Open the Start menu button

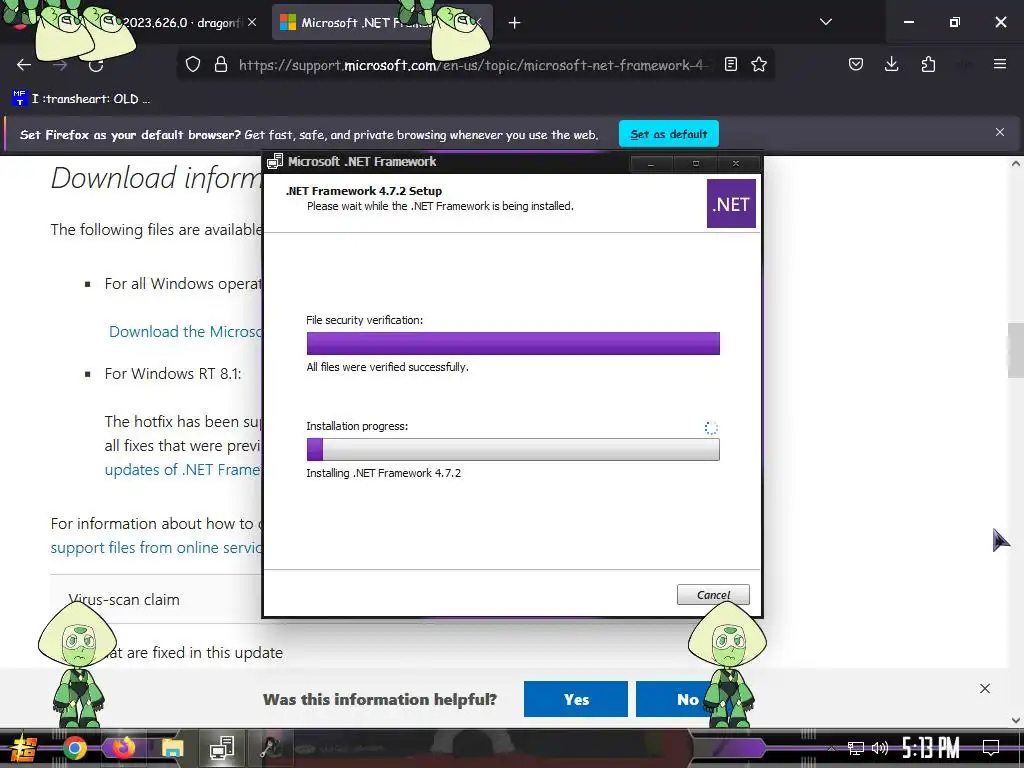[x=22, y=748]
